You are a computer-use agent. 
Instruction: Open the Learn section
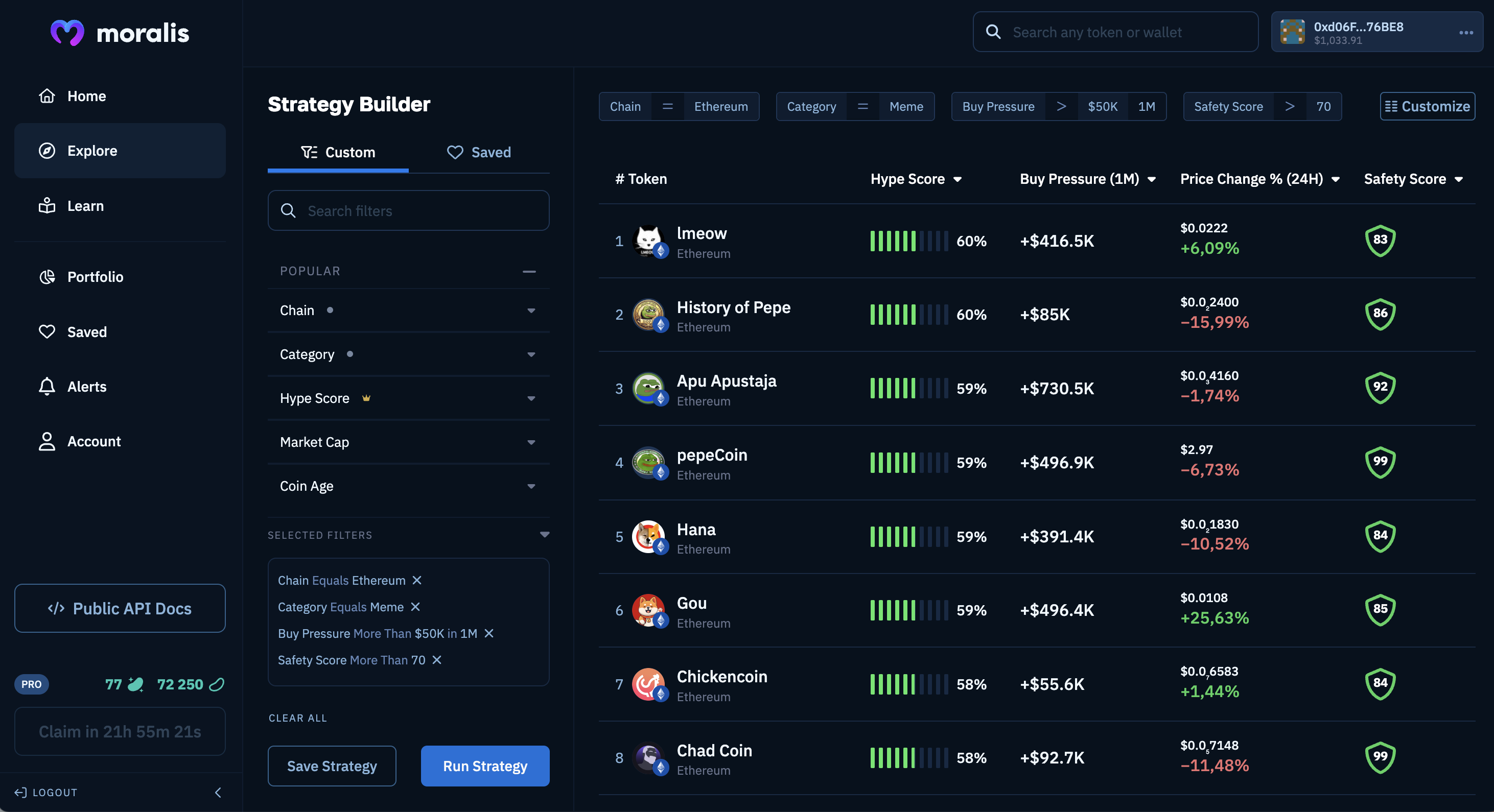pos(71,206)
